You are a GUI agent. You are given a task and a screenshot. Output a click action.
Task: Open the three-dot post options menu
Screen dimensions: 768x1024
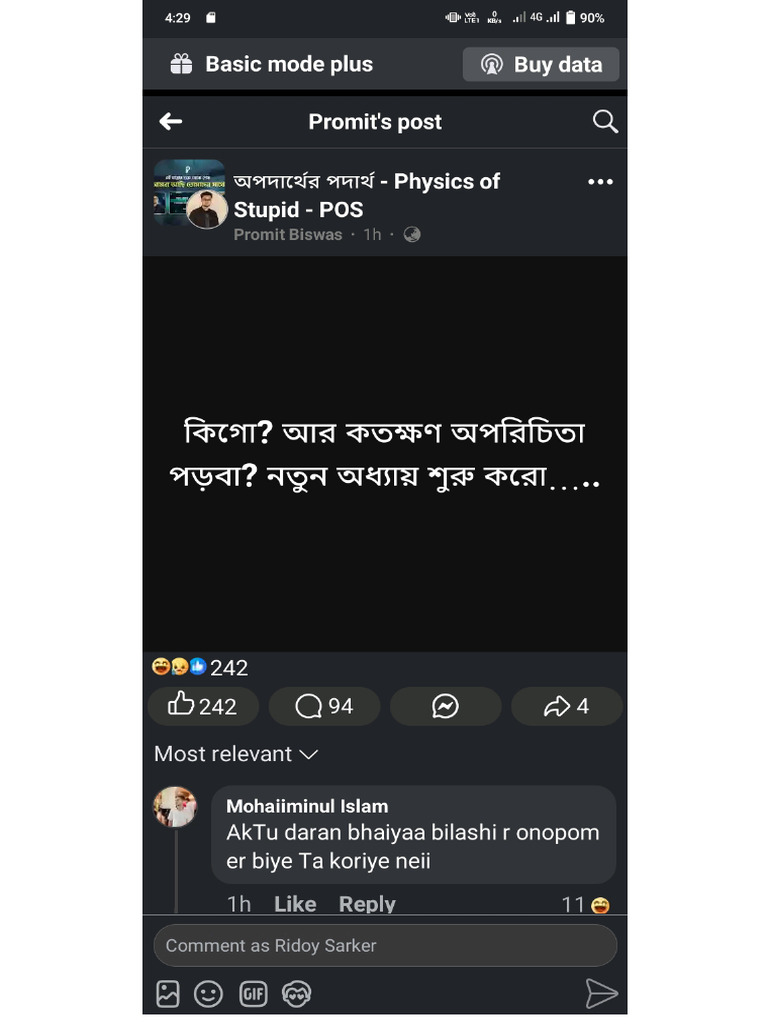(x=600, y=182)
